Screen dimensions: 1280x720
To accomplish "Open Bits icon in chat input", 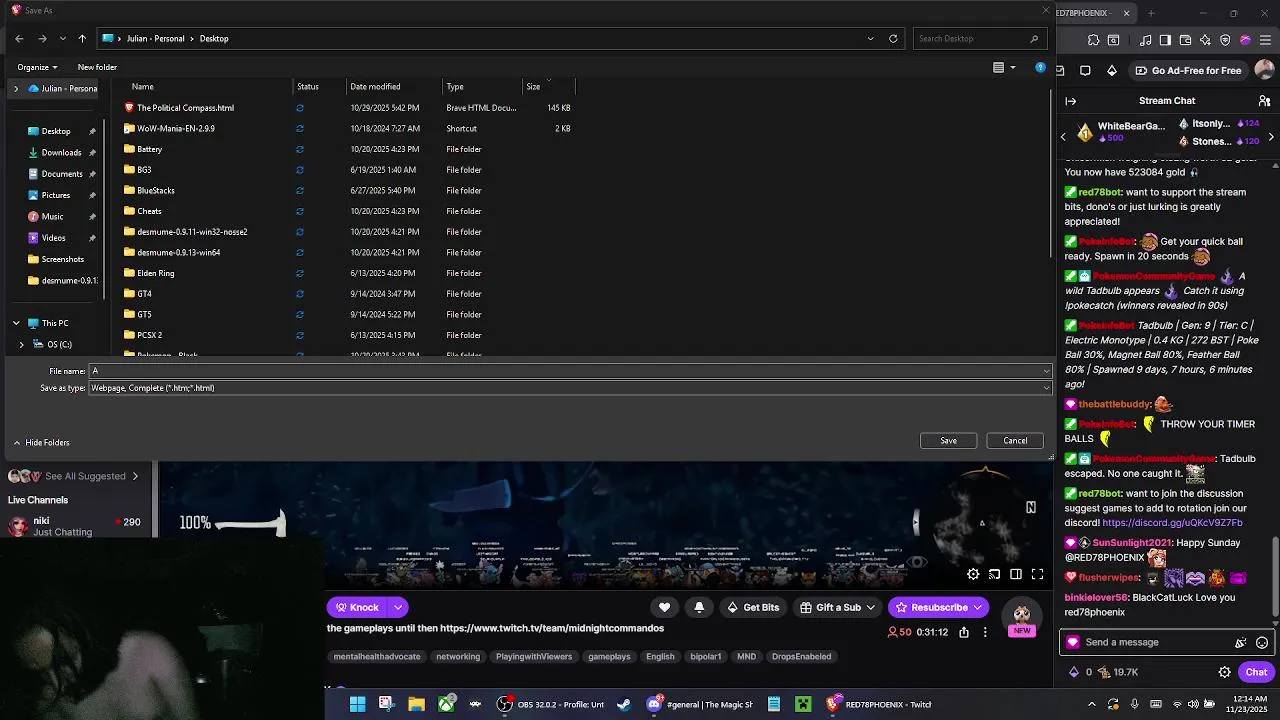I will coord(1241,643).
